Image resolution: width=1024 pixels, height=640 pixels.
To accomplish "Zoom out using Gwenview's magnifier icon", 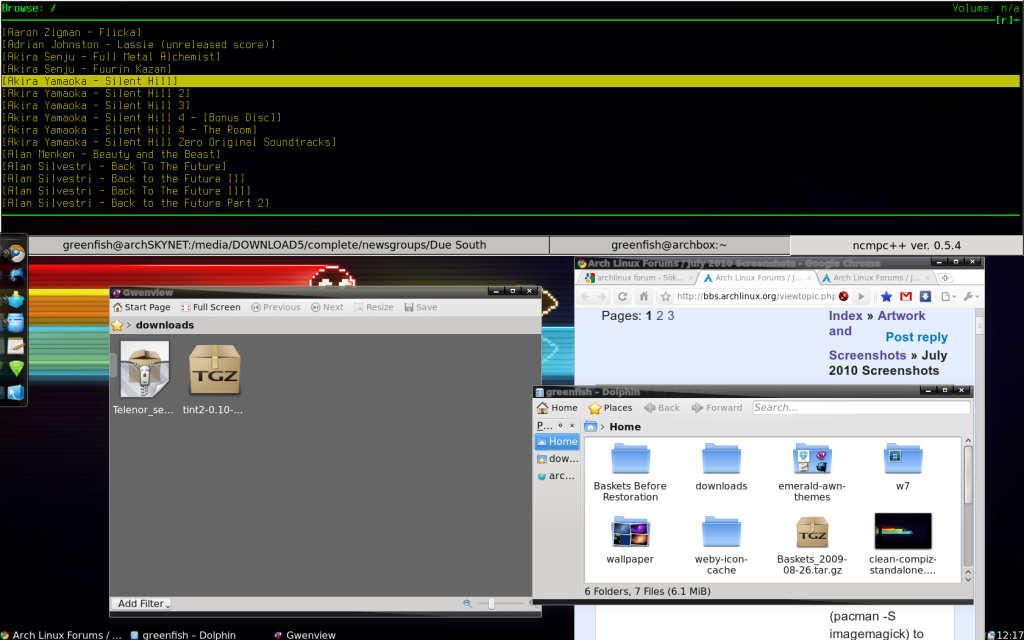I will [x=468, y=604].
